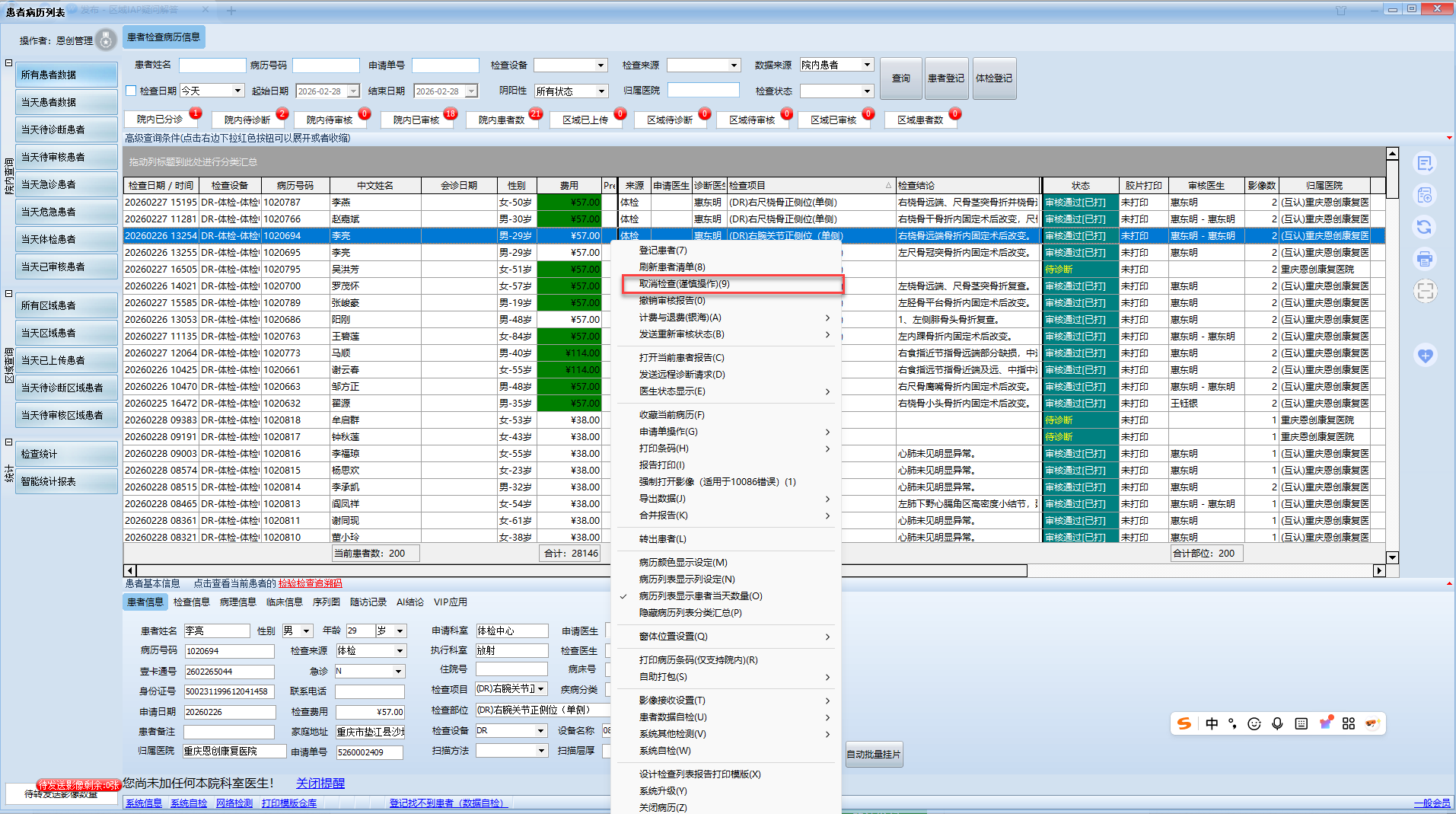The height and width of the screenshot is (814, 1456).
Task: Click the heart-plus favorite icon
Action: click(1425, 356)
